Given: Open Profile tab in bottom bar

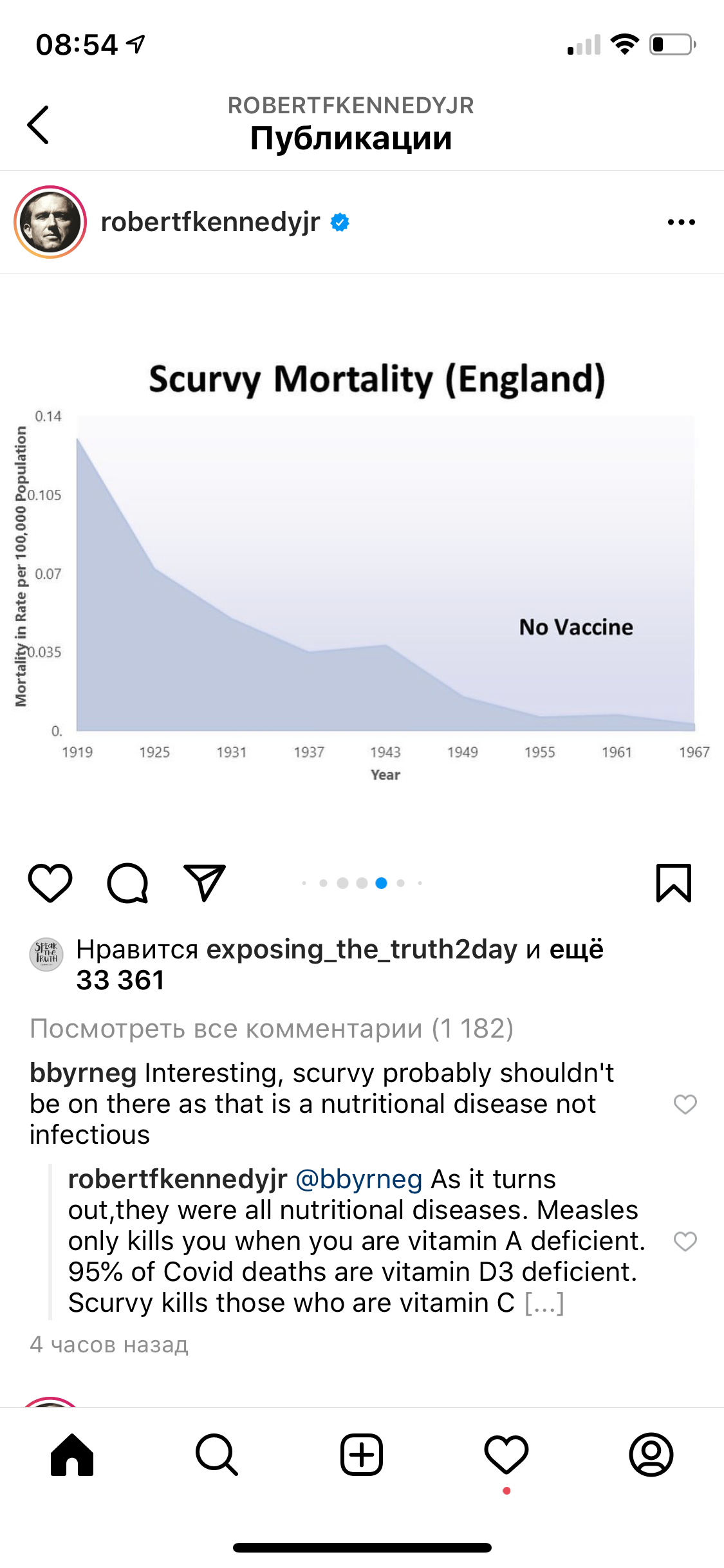Looking at the screenshot, I should [x=651, y=1455].
